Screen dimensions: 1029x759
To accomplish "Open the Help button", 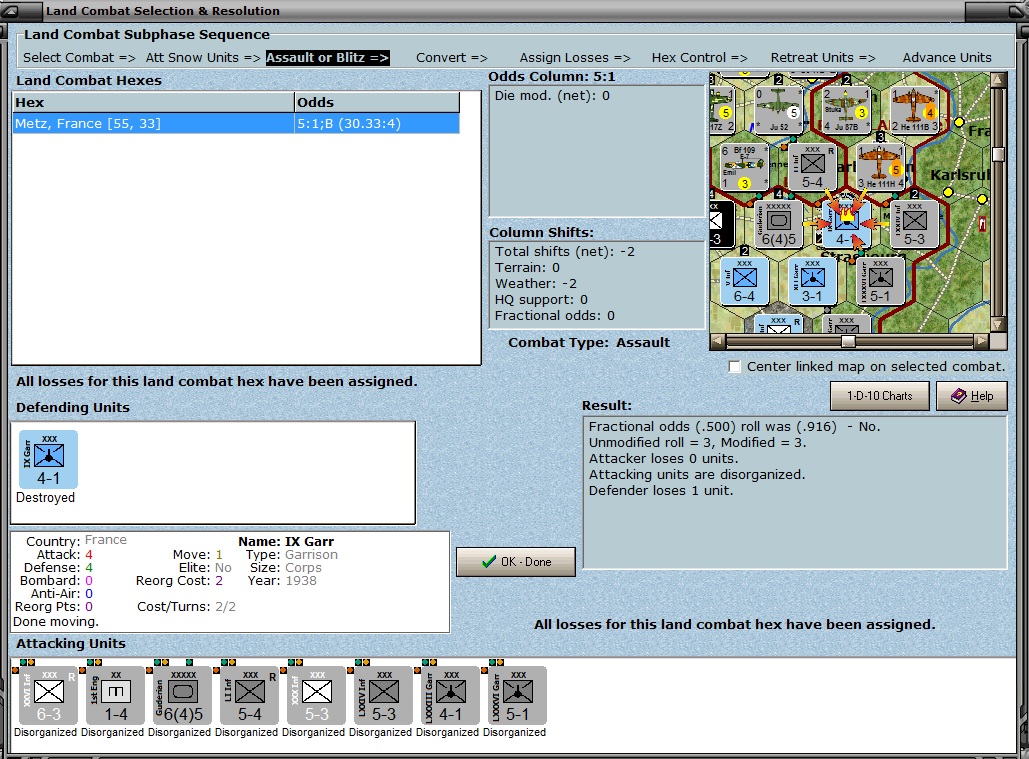I will [972, 396].
